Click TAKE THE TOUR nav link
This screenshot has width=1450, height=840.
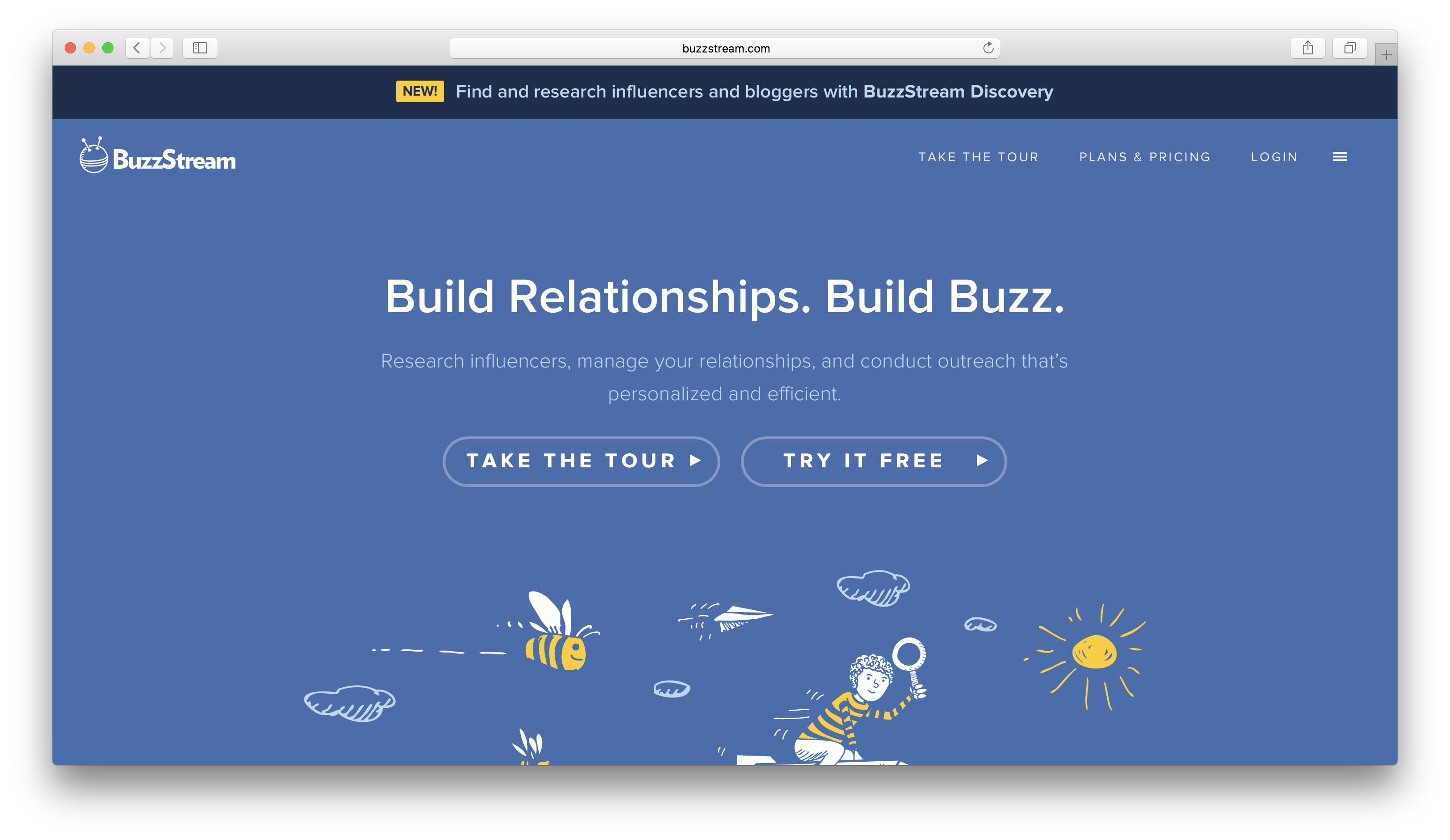click(x=979, y=156)
